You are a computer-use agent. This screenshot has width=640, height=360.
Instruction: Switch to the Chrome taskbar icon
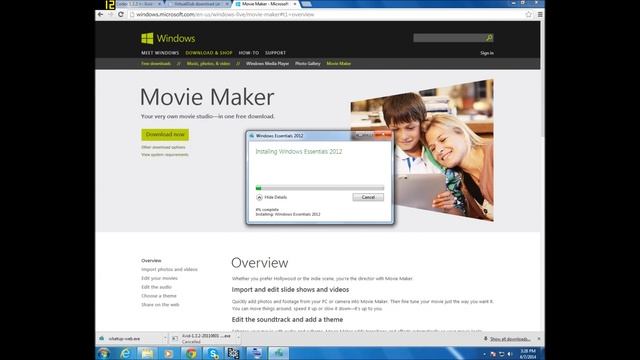191,353
